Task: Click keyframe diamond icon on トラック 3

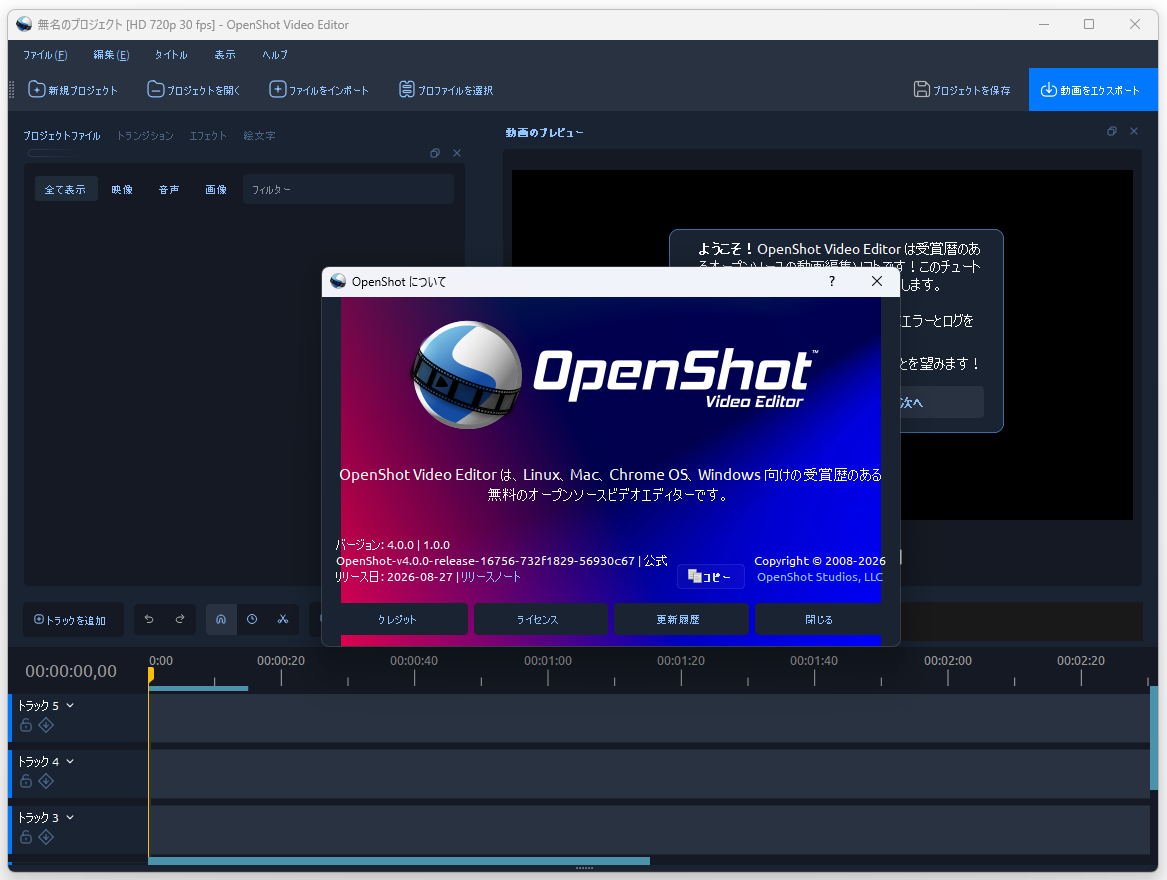Action: pos(46,837)
